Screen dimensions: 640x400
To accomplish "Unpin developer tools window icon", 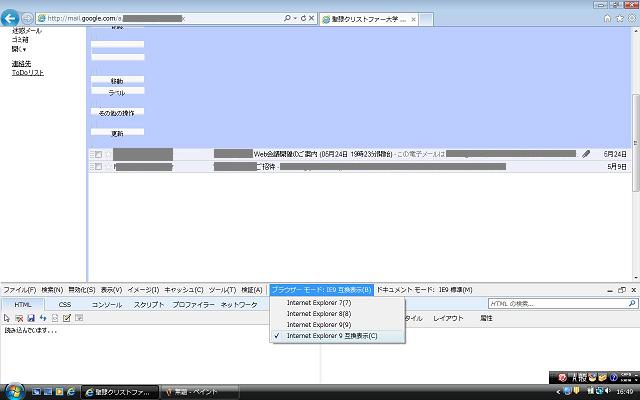I will [622, 290].
